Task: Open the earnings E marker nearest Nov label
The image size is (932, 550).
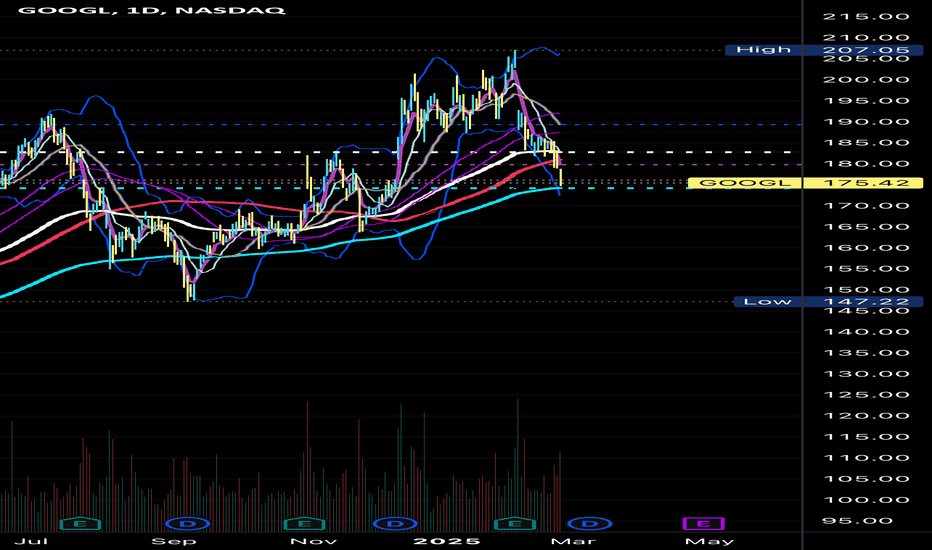Action: [304, 524]
